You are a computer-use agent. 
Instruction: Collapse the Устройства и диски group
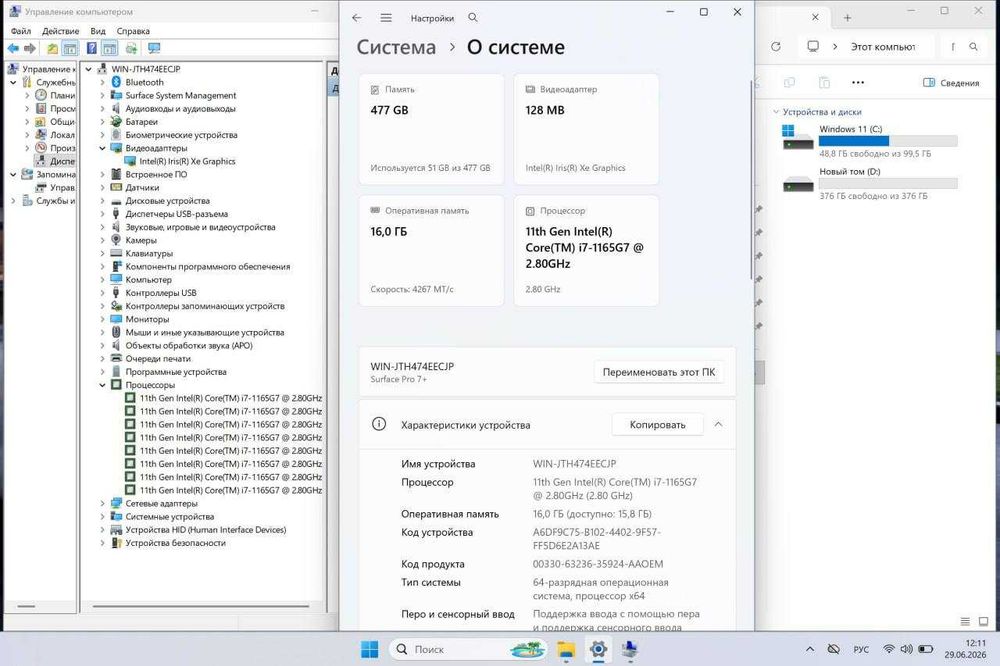click(x=776, y=112)
